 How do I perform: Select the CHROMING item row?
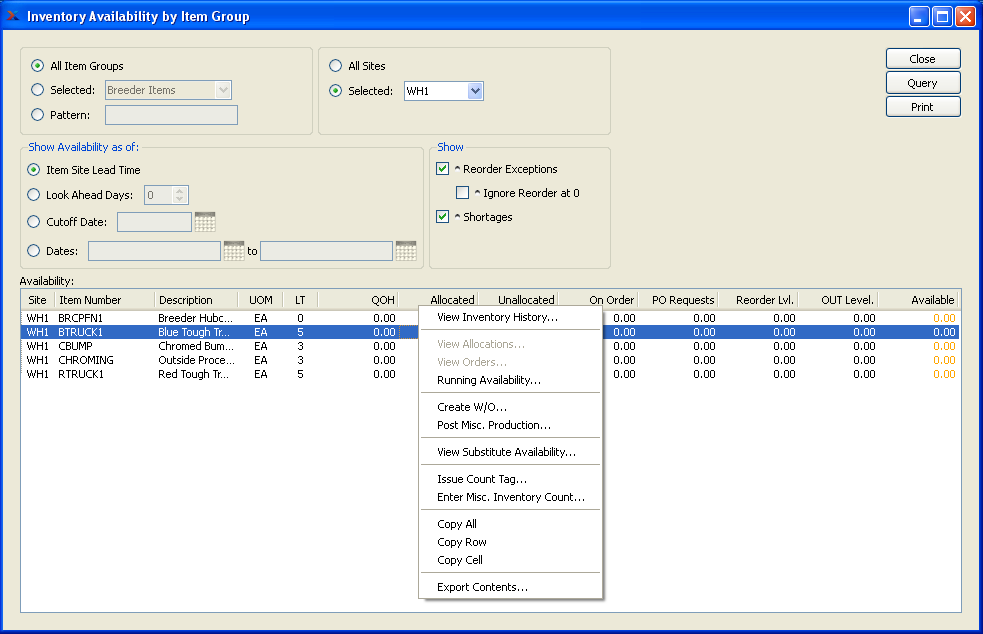point(86,360)
